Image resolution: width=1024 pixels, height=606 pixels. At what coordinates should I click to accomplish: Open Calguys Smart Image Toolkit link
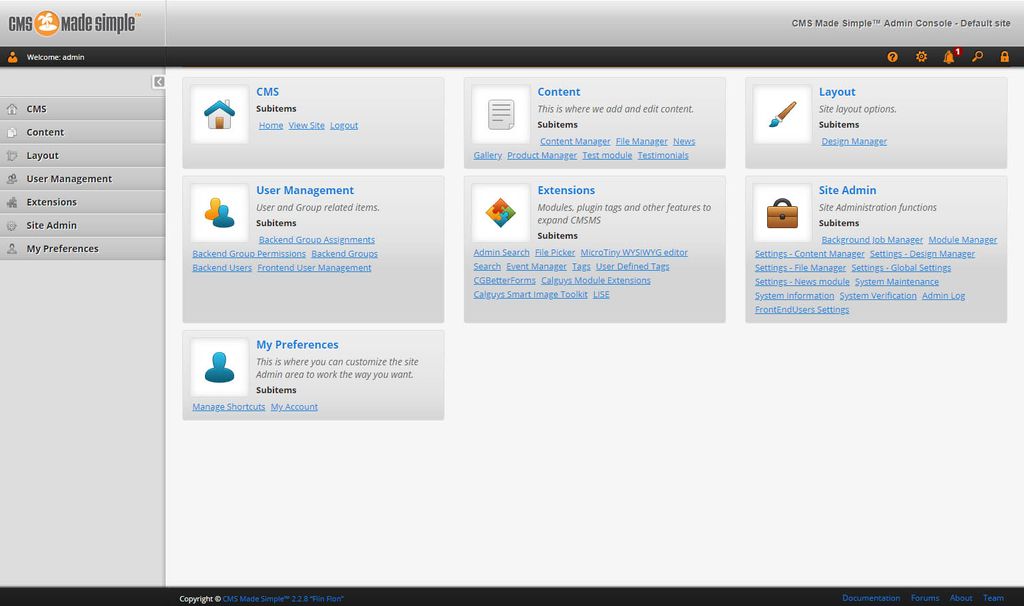coord(530,295)
